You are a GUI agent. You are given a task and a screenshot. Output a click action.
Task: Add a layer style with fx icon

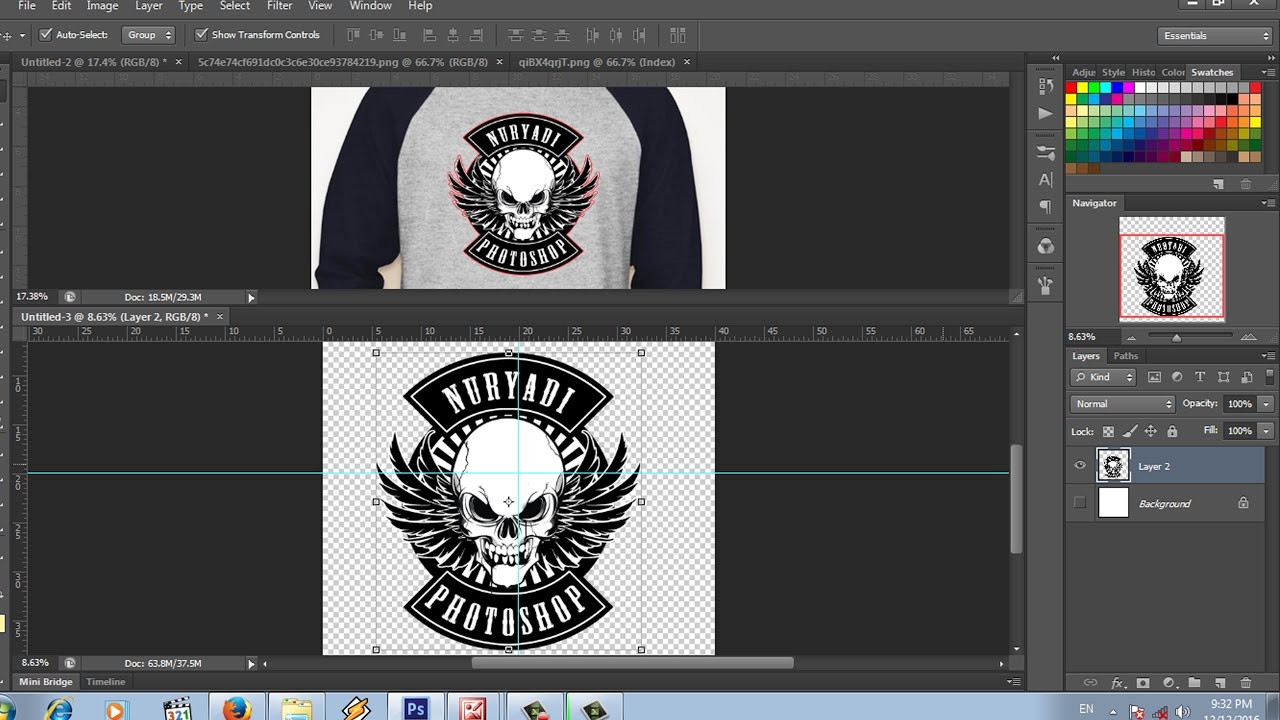click(x=1117, y=683)
